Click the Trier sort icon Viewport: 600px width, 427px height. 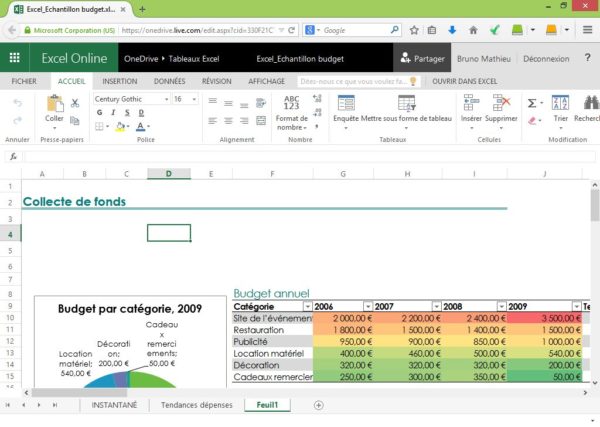560,103
